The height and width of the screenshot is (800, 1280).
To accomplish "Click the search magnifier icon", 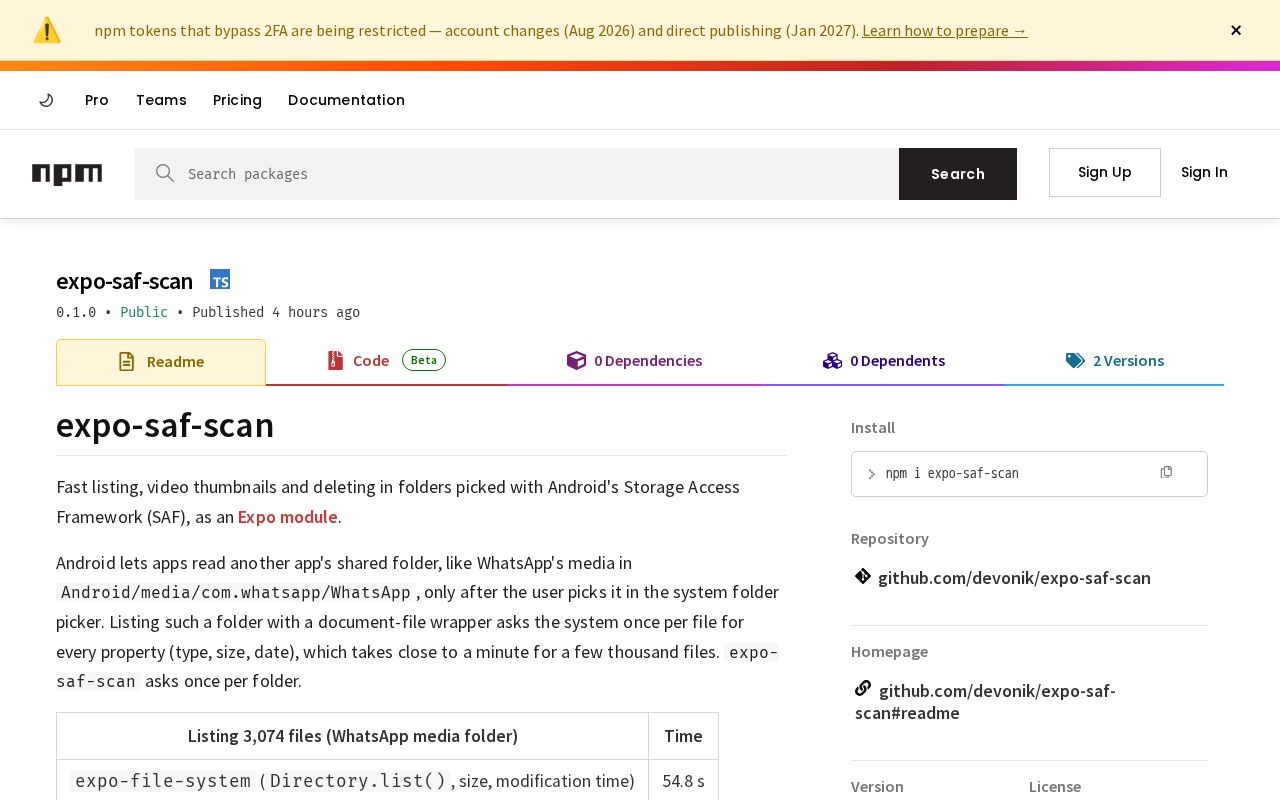I will [165, 173].
